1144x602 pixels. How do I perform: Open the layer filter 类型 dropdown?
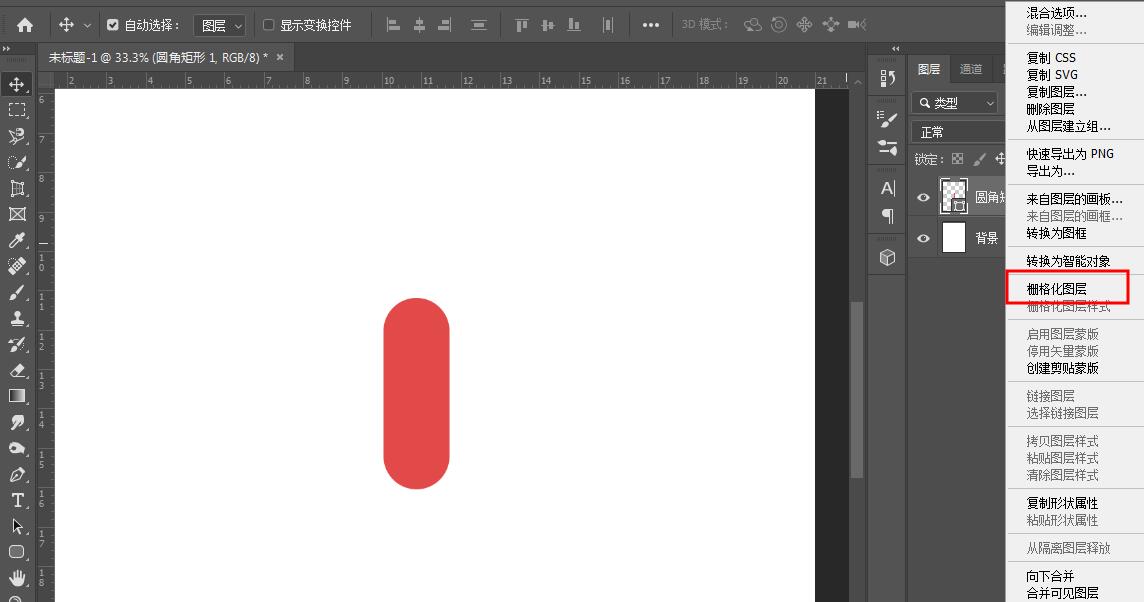(955, 102)
